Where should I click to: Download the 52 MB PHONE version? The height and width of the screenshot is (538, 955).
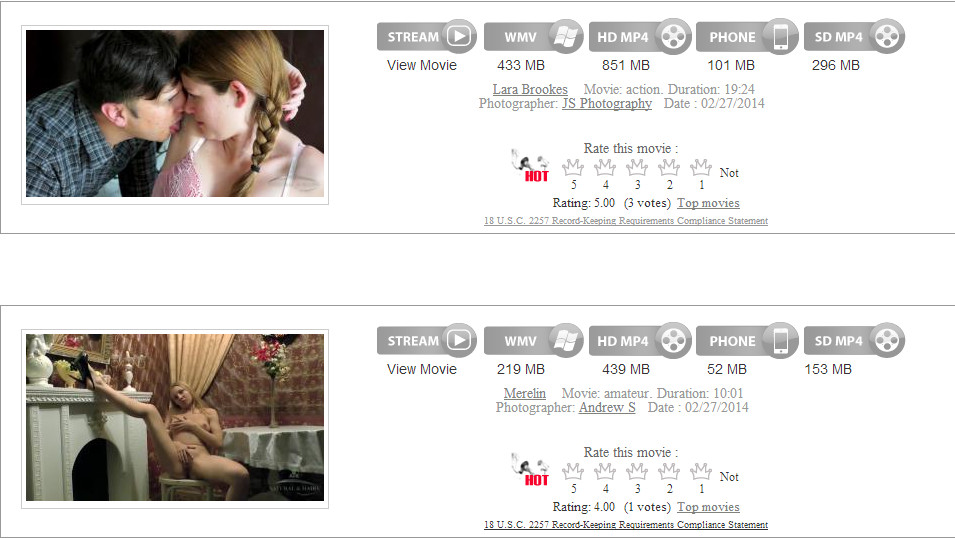coord(747,341)
